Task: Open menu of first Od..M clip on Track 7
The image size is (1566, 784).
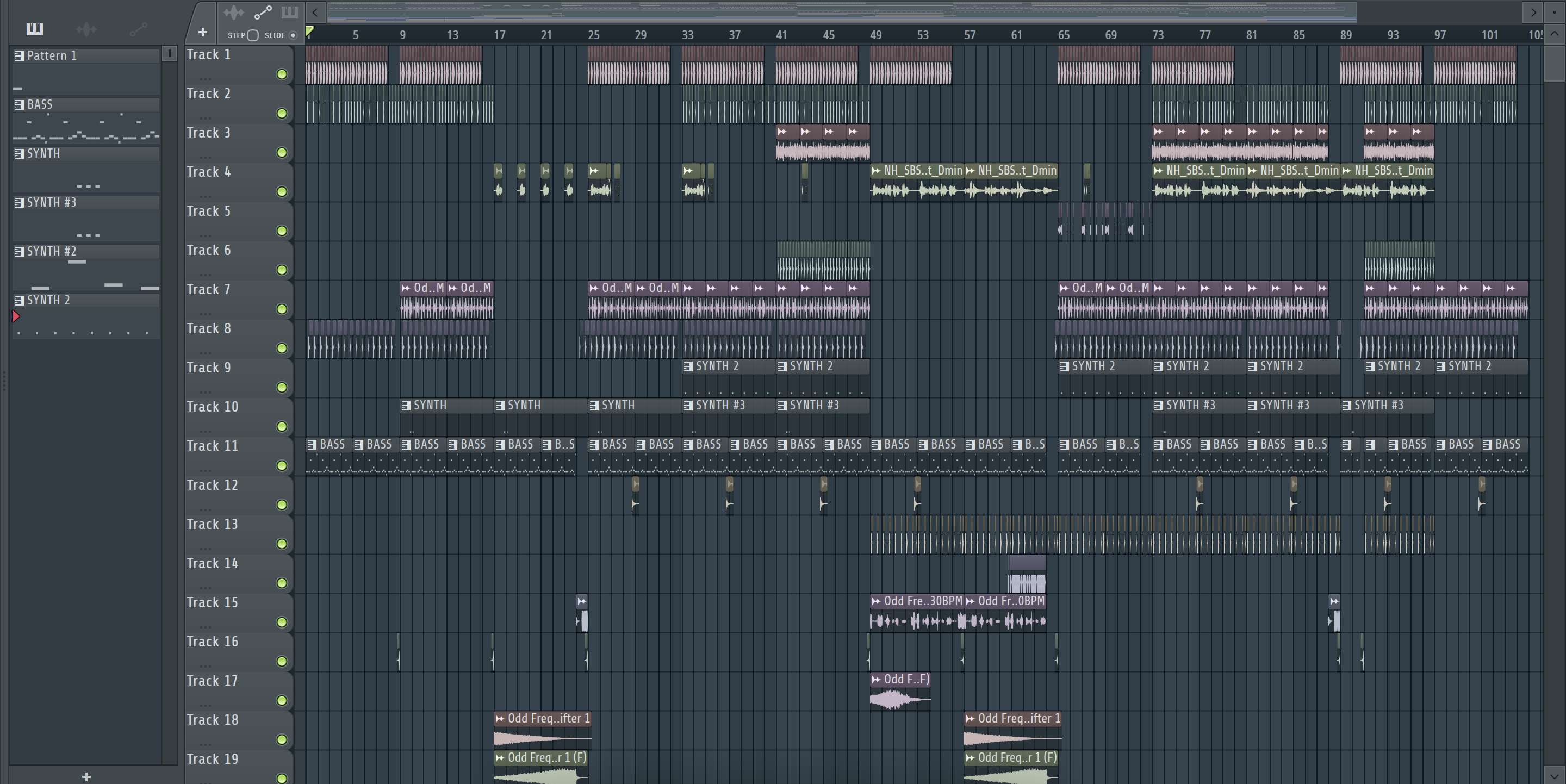Action: [x=406, y=288]
